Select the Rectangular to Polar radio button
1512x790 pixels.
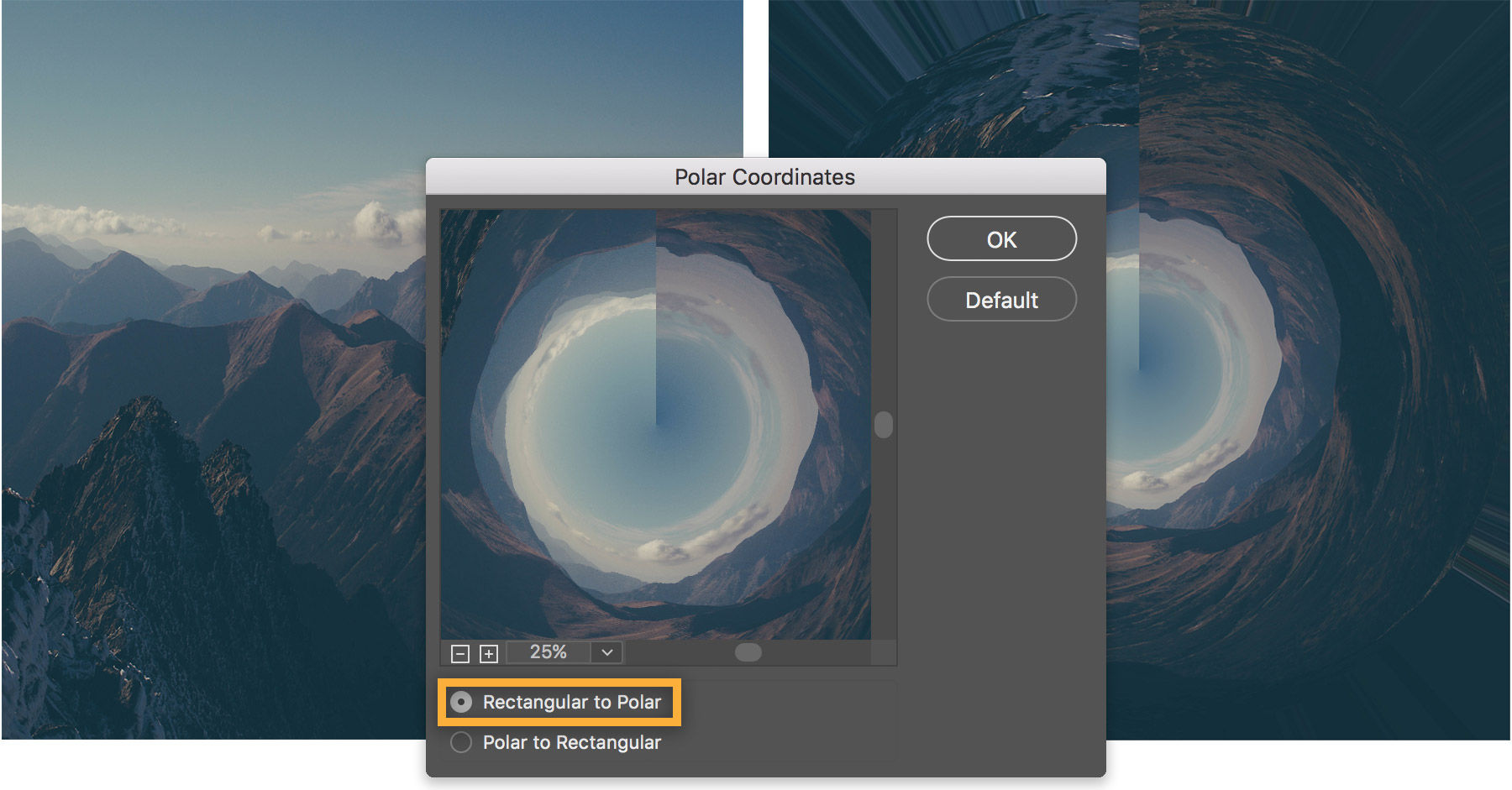[x=460, y=702]
